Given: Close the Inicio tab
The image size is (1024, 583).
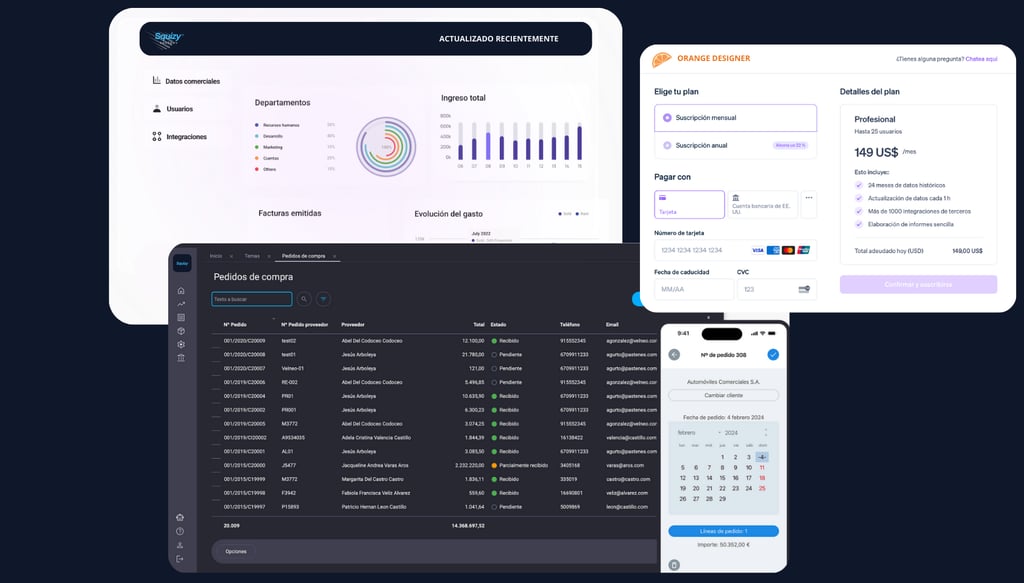Looking at the screenshot, I should tap(231, 256).
